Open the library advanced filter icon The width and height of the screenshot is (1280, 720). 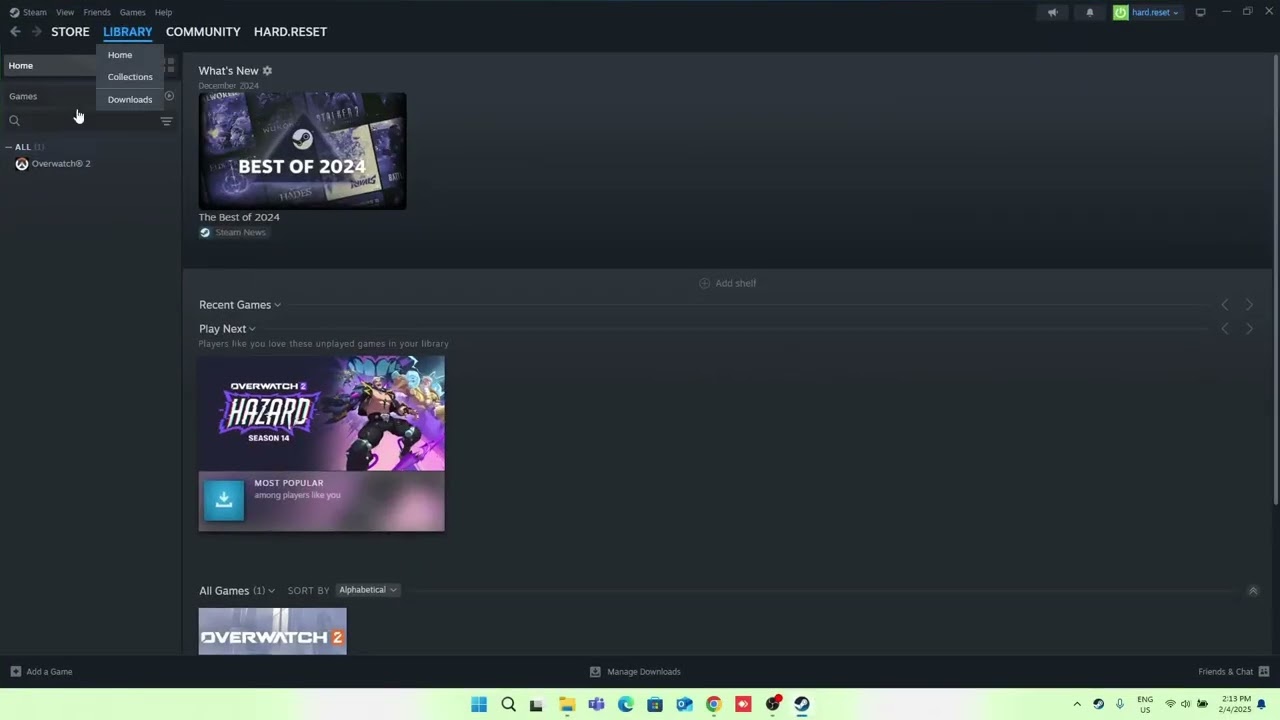click(x=166, y=121)
